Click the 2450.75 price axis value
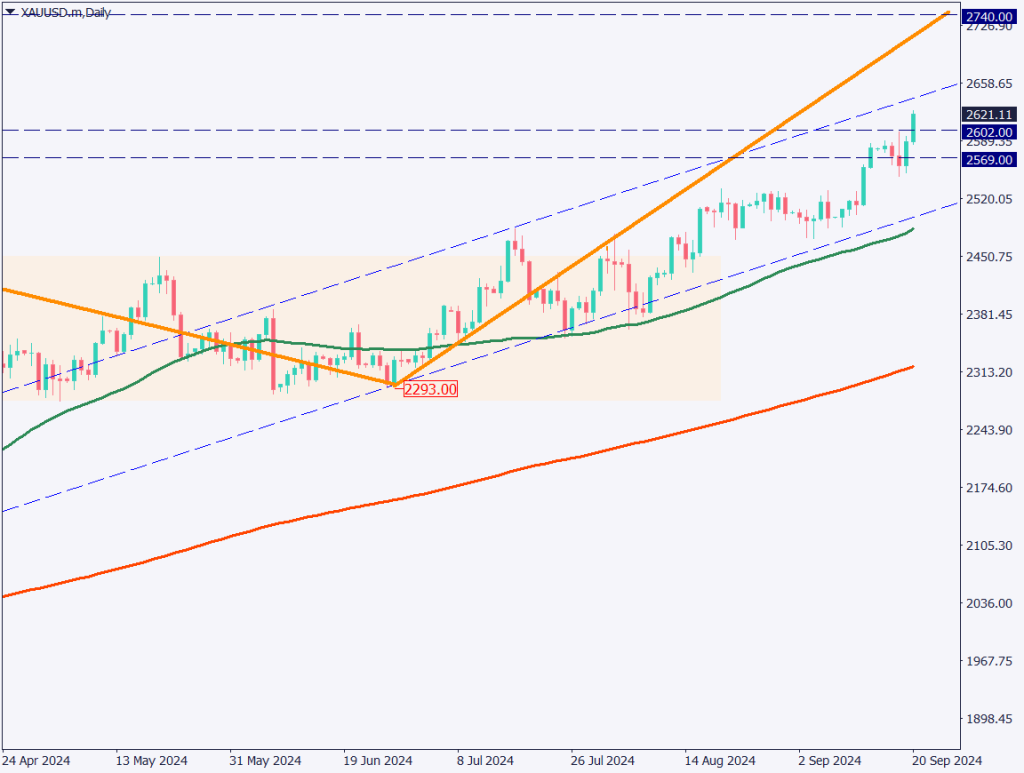Screen dimensions: 1024x773 tap(989, 257)
